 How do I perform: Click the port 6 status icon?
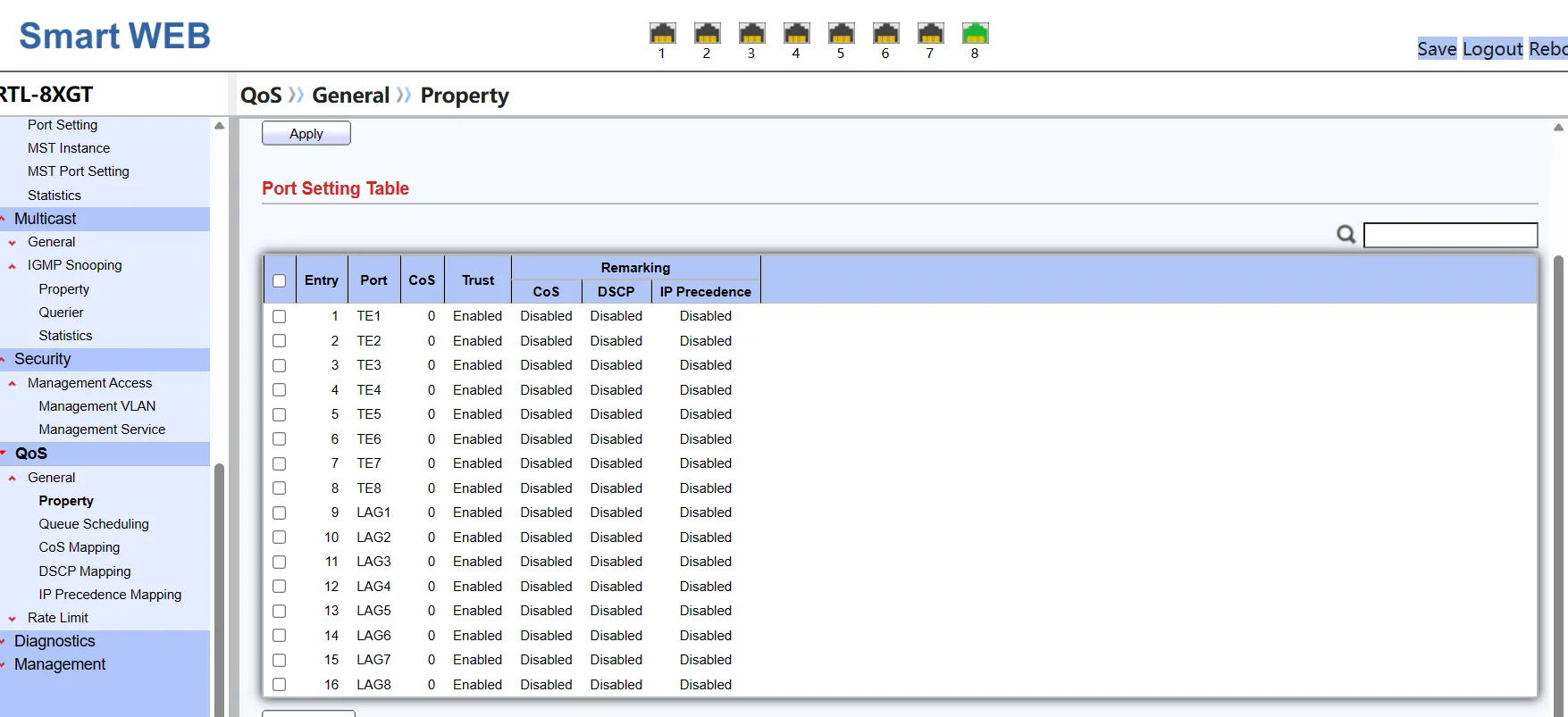885,34
